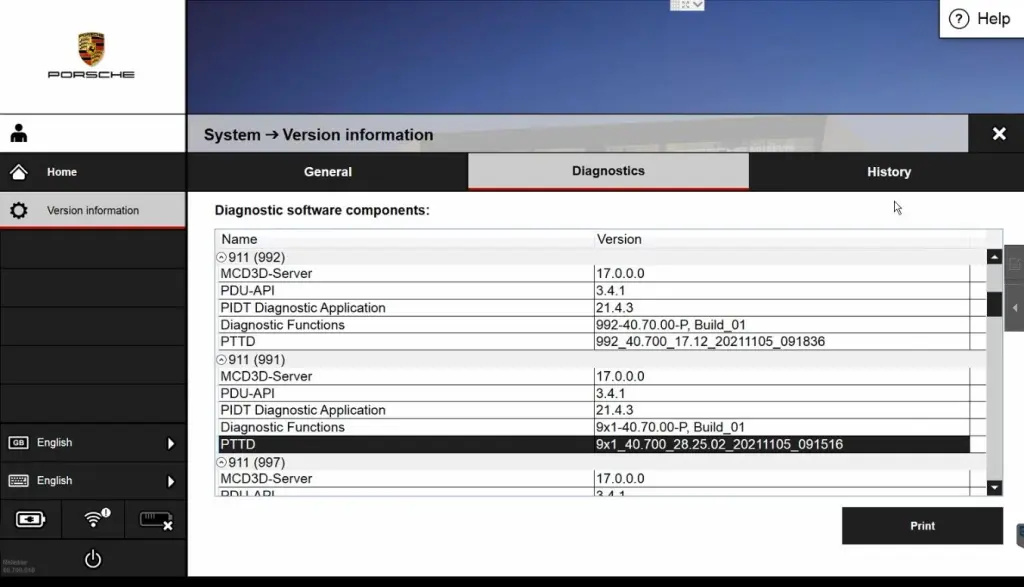This screenshot has height=587, width=1024.
Task: Click the Print button
Action: (x=922, y=526)
